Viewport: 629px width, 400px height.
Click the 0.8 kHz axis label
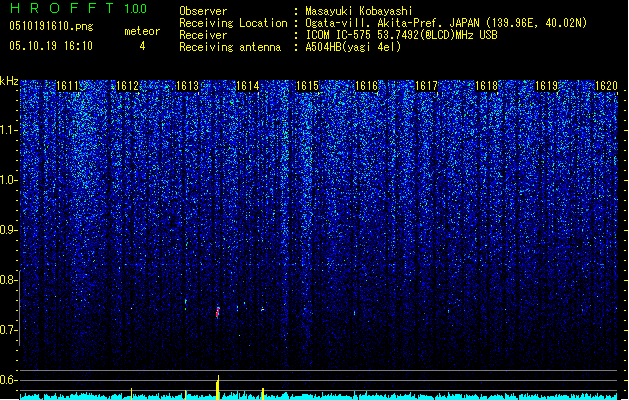tap(9, 280)
